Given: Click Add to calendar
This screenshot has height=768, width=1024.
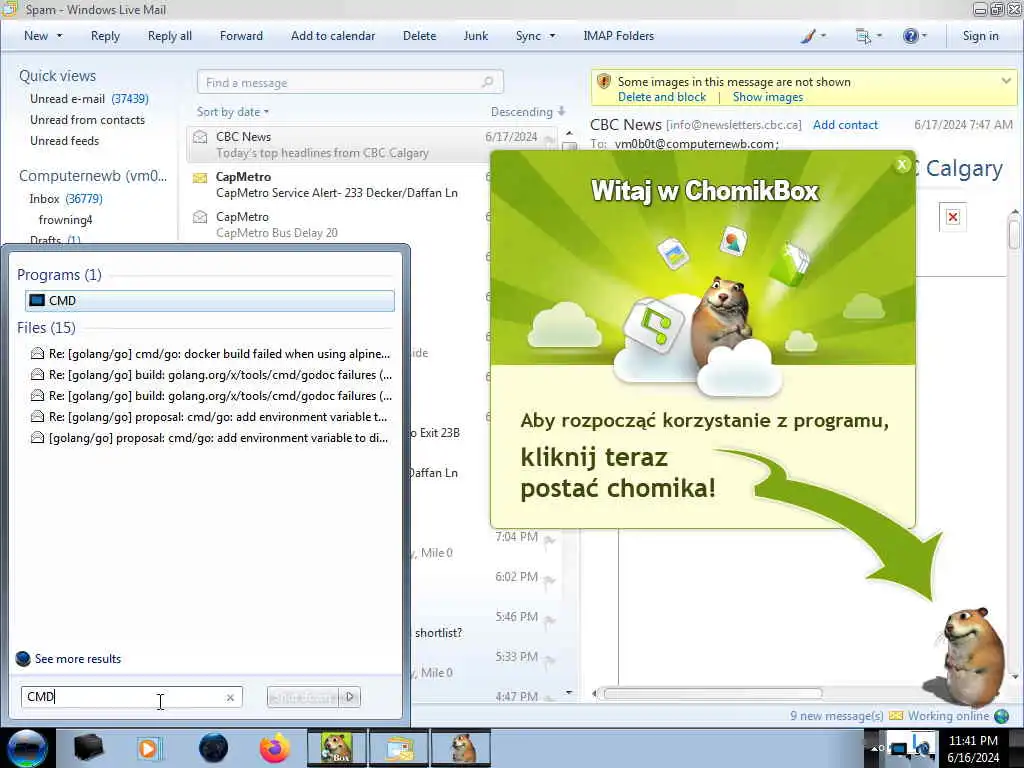Looking at the screenshot, I should click(333, 36).
